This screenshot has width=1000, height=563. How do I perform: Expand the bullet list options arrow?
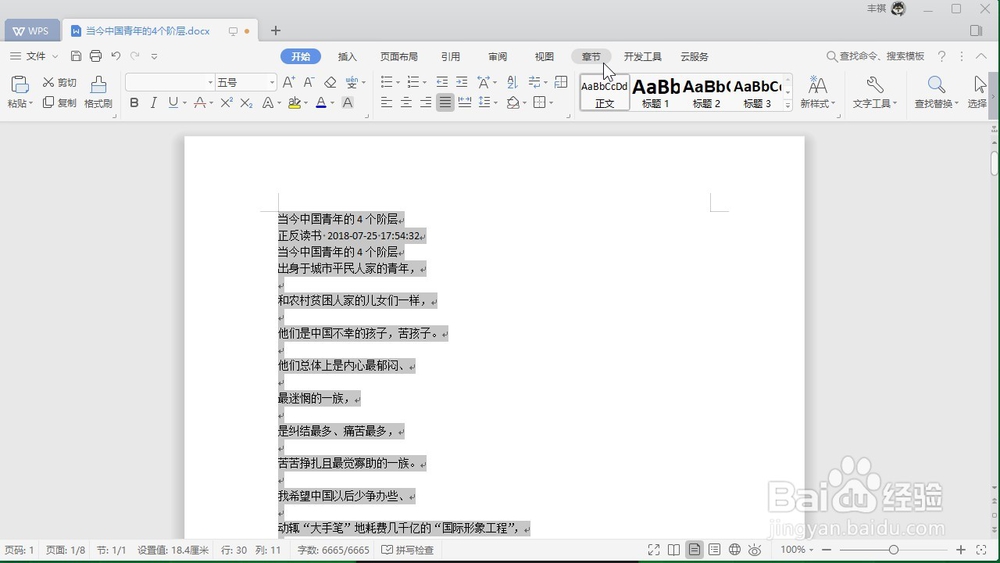pos(397,82)
